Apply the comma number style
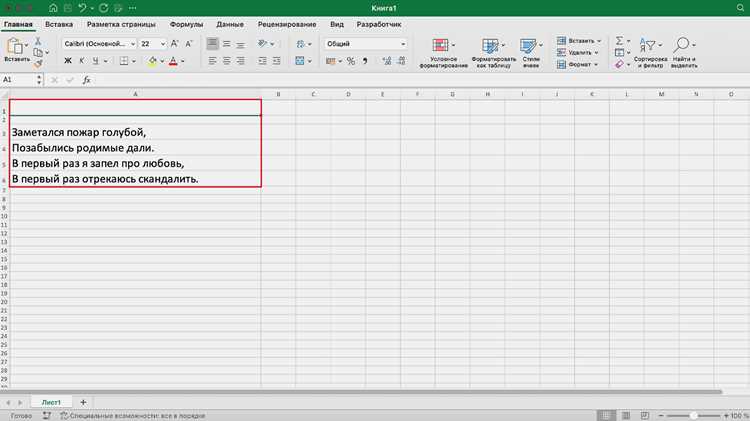750x421 pixels. tap(365, 61)
